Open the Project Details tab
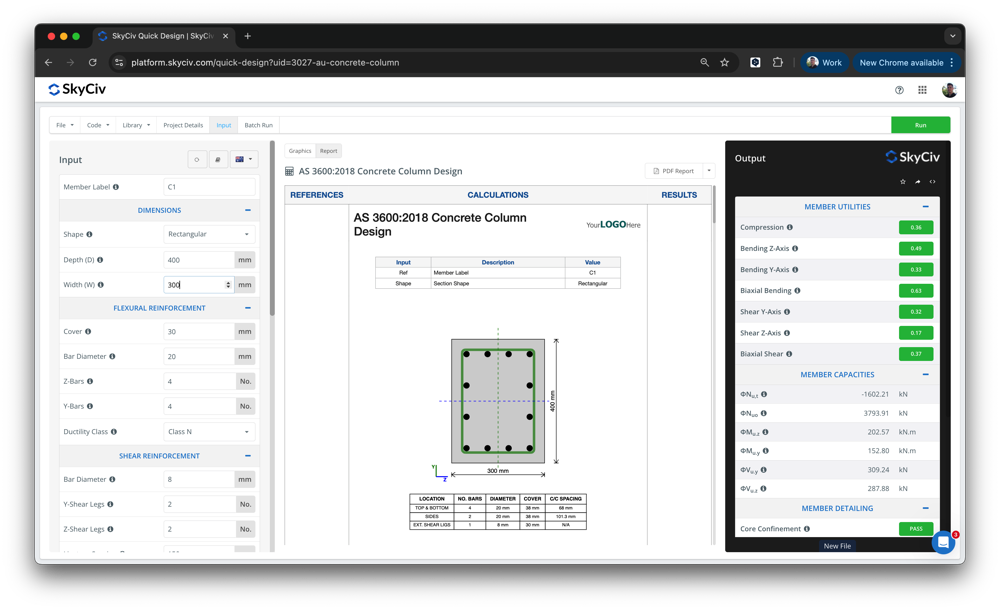Image resolution: width=1000 pixels, height=610 pixels. pyautogui.click(x=183, y=125)
